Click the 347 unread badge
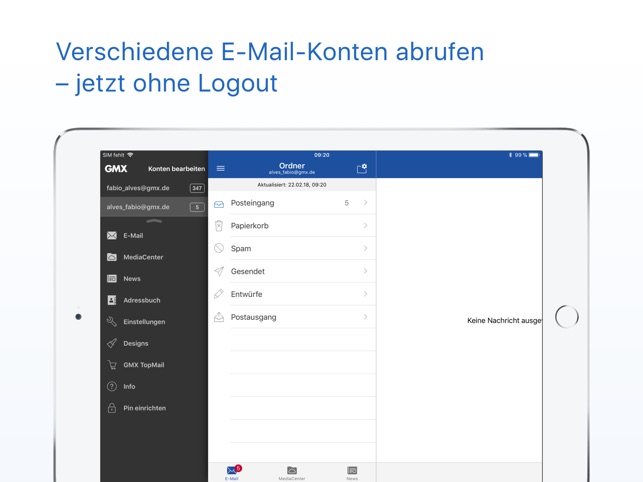This screenshot has width=643, height=482. click(197, 188)
